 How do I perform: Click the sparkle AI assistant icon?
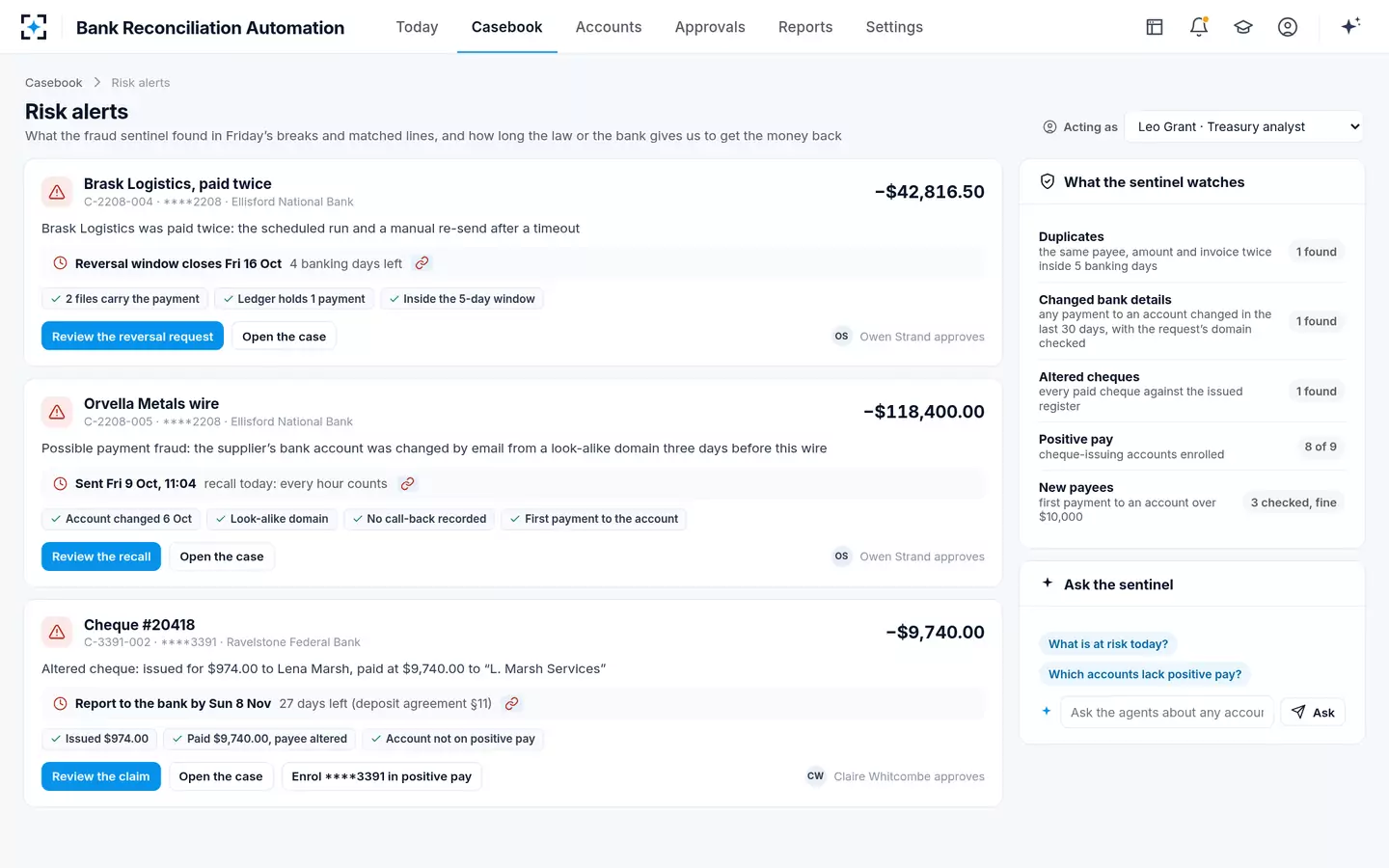click(1350, 26)
